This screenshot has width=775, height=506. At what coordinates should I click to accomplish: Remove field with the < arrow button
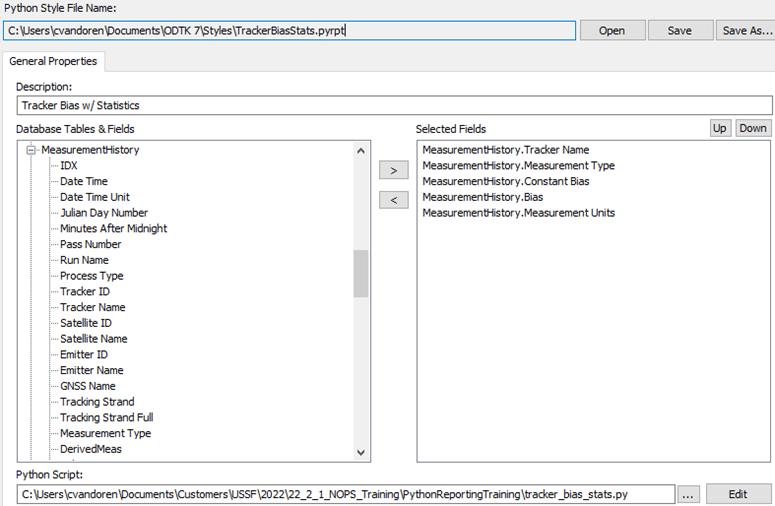tap(394, 200)
